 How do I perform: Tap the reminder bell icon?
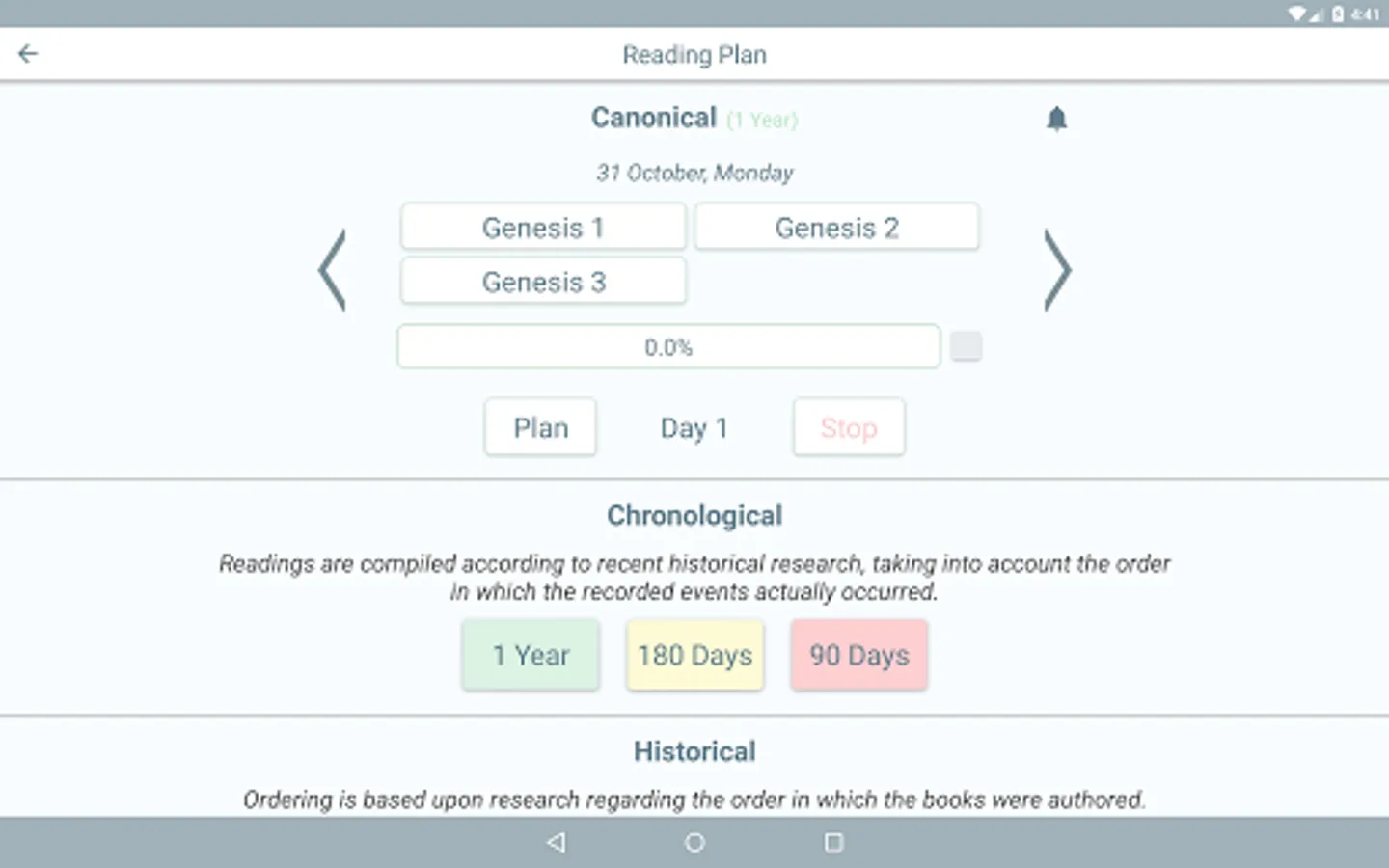(x=1056, y=119)
